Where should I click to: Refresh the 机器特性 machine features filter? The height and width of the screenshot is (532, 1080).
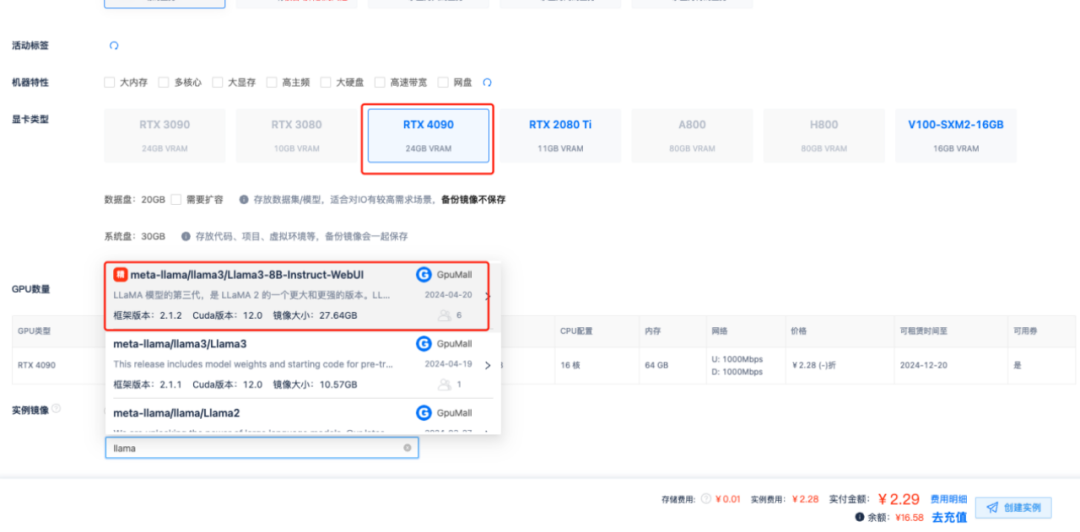[x=487, y=82]
